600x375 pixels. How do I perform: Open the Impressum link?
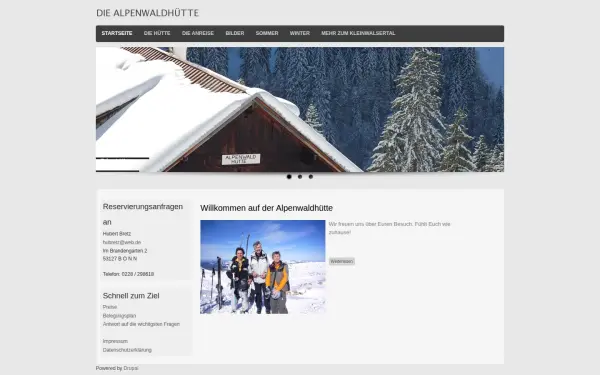115,341
